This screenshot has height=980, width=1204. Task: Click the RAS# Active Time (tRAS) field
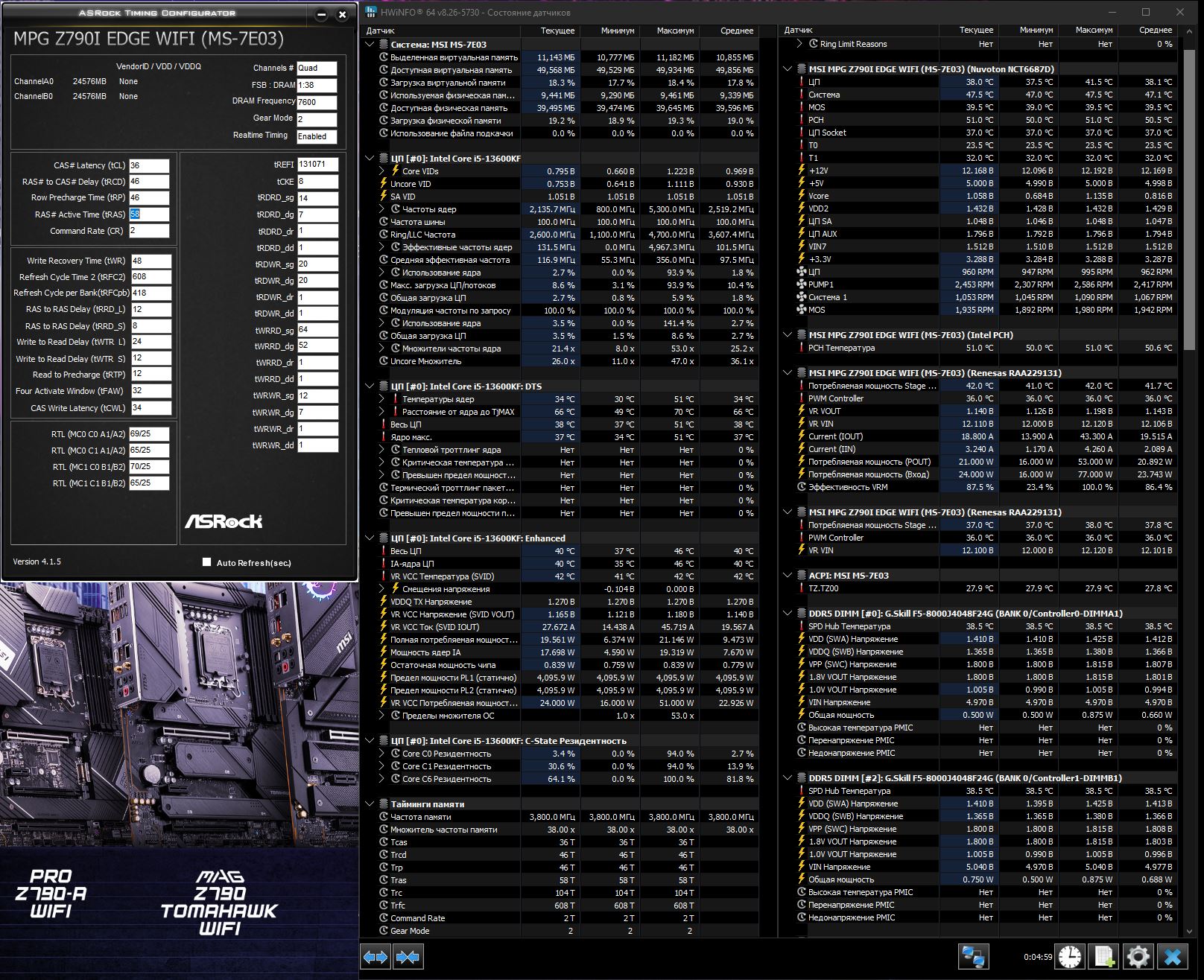tap(149, 214)
